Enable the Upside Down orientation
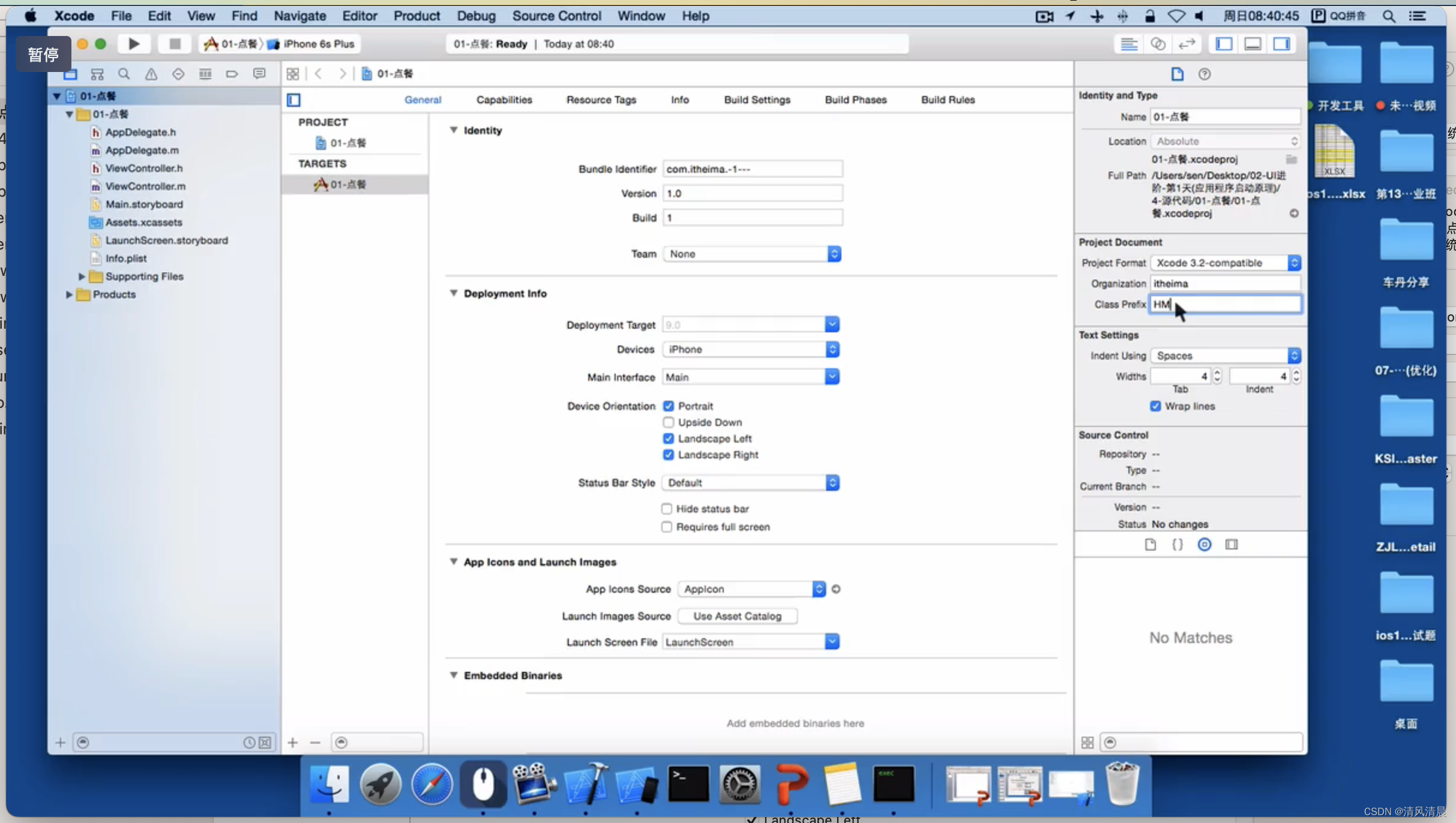The height and width of the screenshot is (823, 1456). [x=669, y=422]
